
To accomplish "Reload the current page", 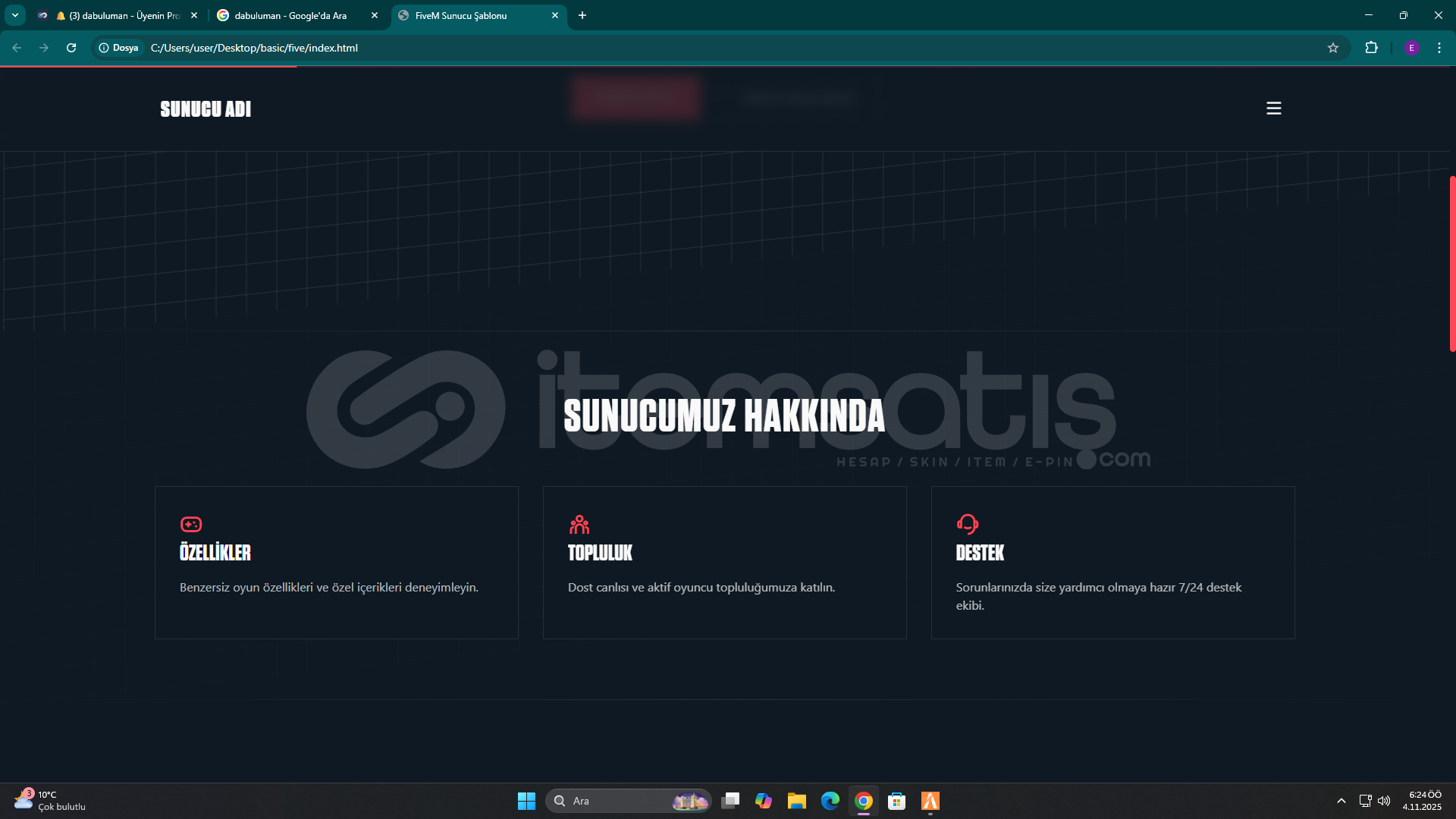I will coord(71,48).
